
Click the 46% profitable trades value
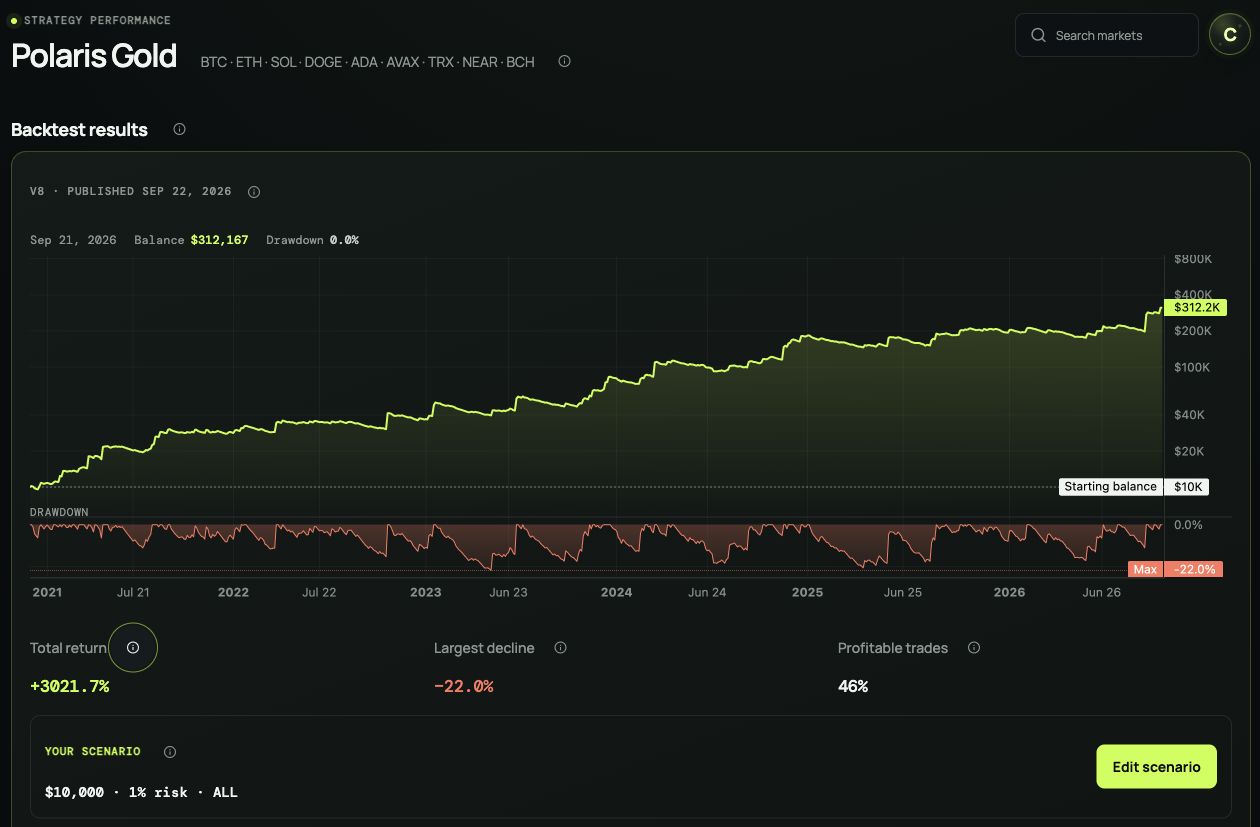click(853, 686)
